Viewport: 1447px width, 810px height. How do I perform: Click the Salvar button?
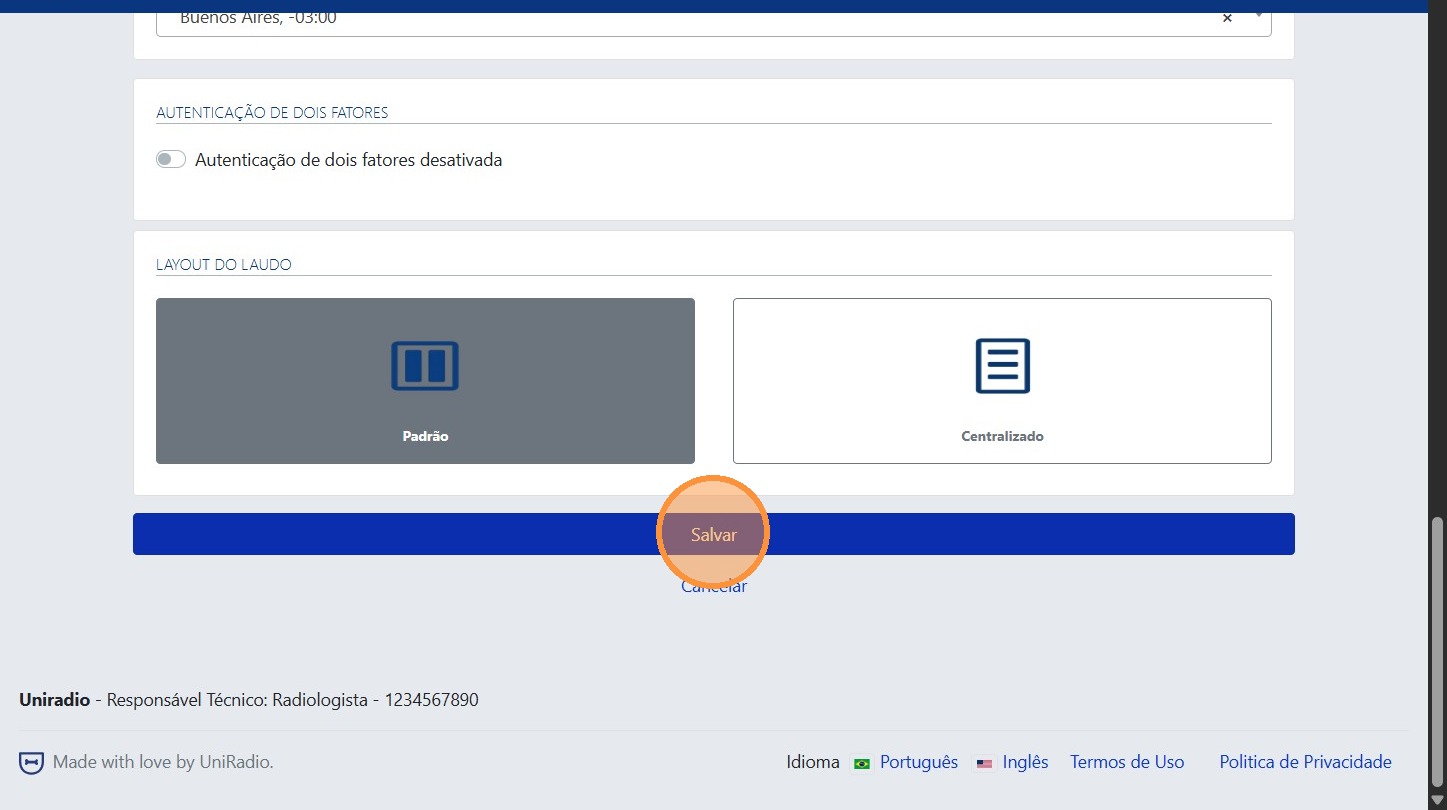713,533
